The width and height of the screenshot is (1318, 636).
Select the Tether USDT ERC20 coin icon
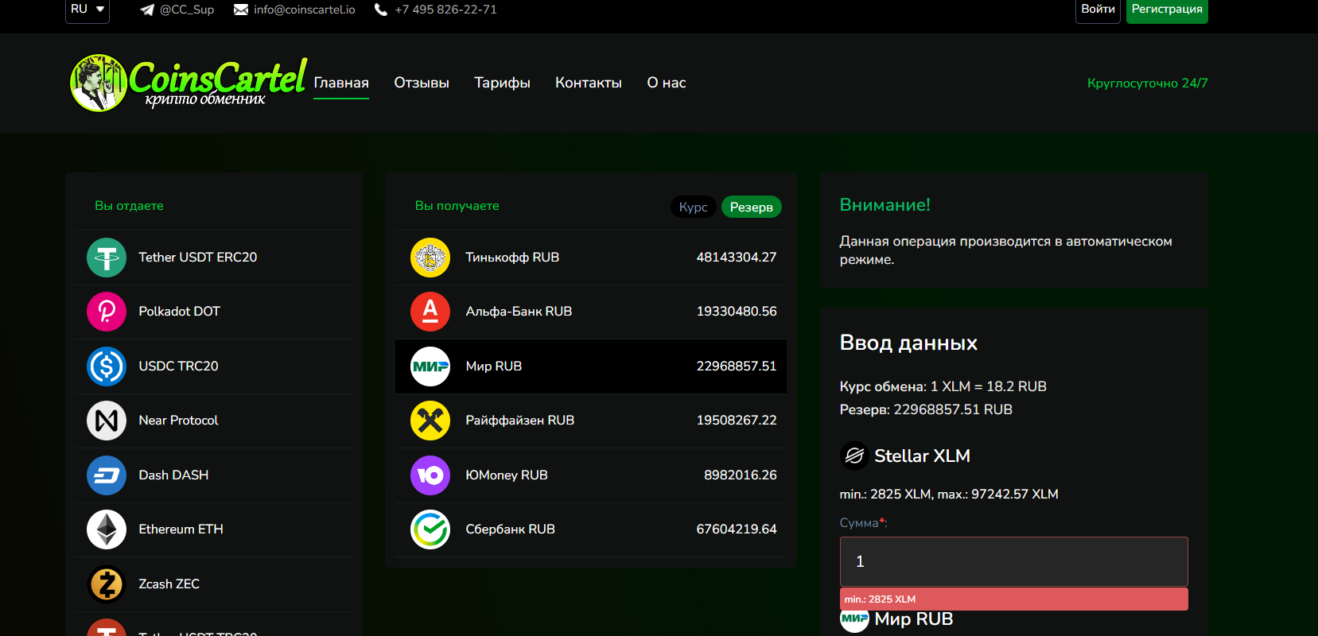click(x=106, y=257)
